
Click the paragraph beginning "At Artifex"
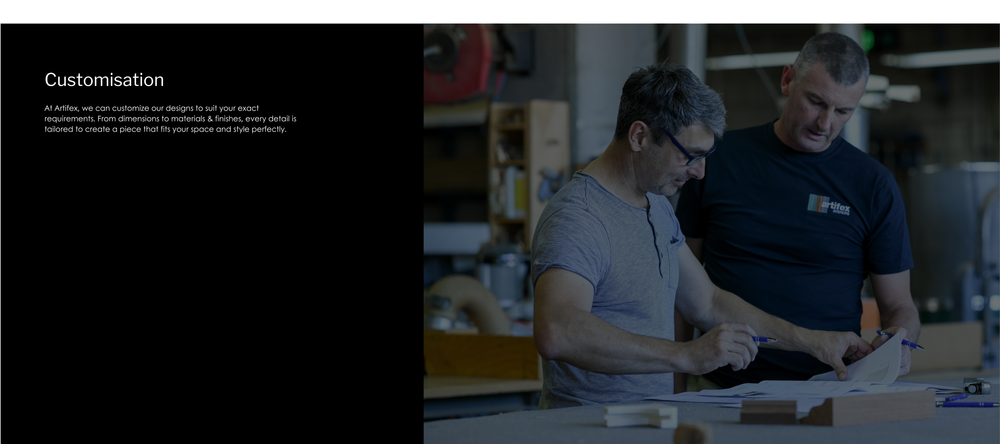point(170,118)
